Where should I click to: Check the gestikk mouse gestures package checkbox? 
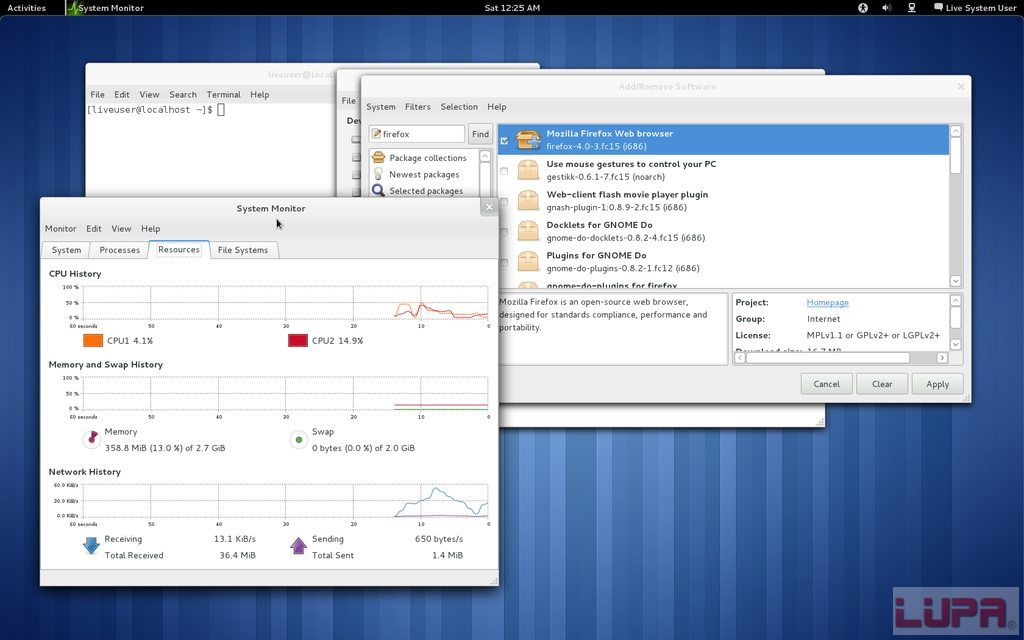[x=504, y=171]
